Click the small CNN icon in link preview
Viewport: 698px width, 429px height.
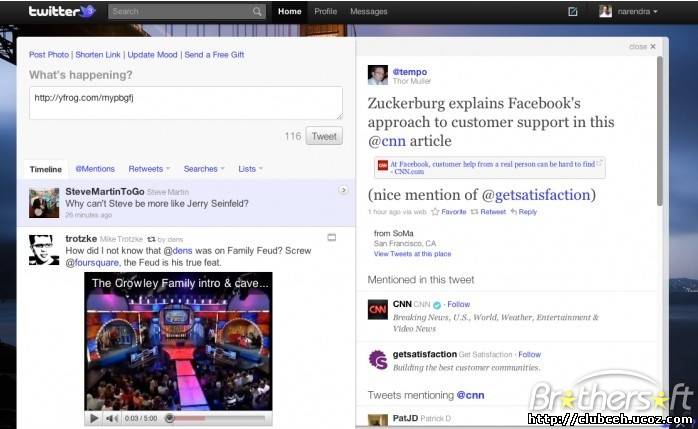click(383, 166)
